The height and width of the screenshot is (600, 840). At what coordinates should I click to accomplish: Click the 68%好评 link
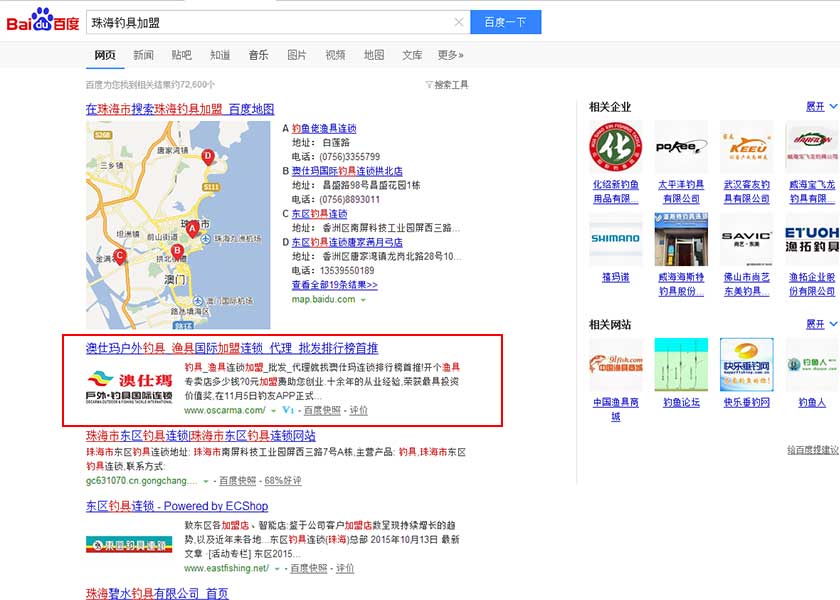click(283, 481)
